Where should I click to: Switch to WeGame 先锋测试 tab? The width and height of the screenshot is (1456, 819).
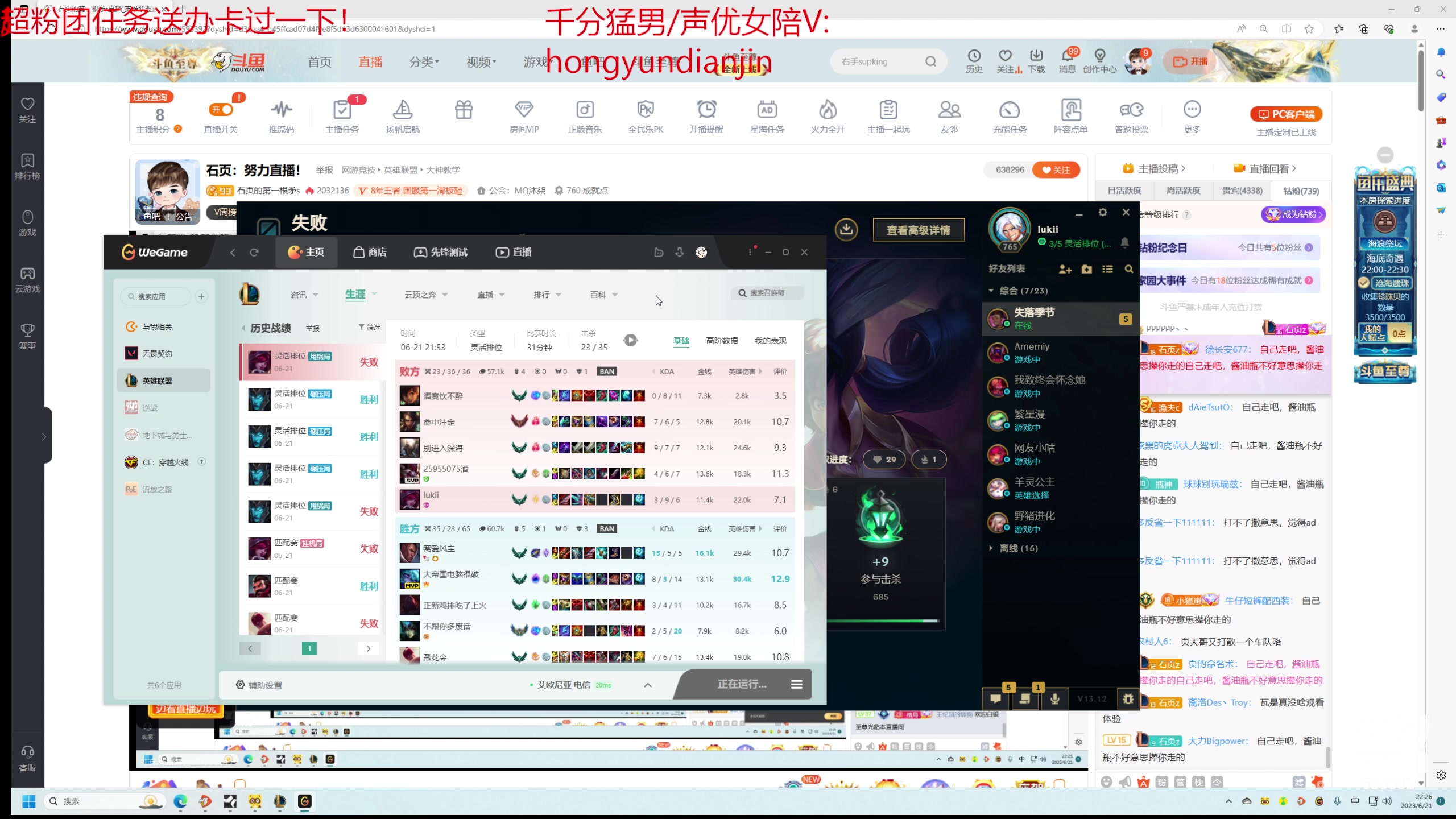[x=441, y=252]
